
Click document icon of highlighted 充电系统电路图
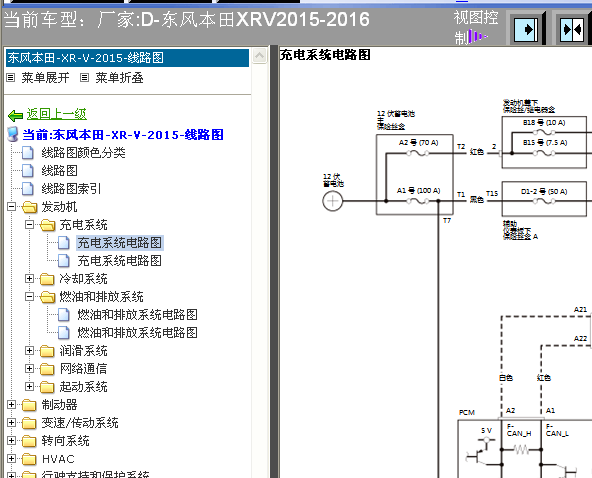pos(64,243)
